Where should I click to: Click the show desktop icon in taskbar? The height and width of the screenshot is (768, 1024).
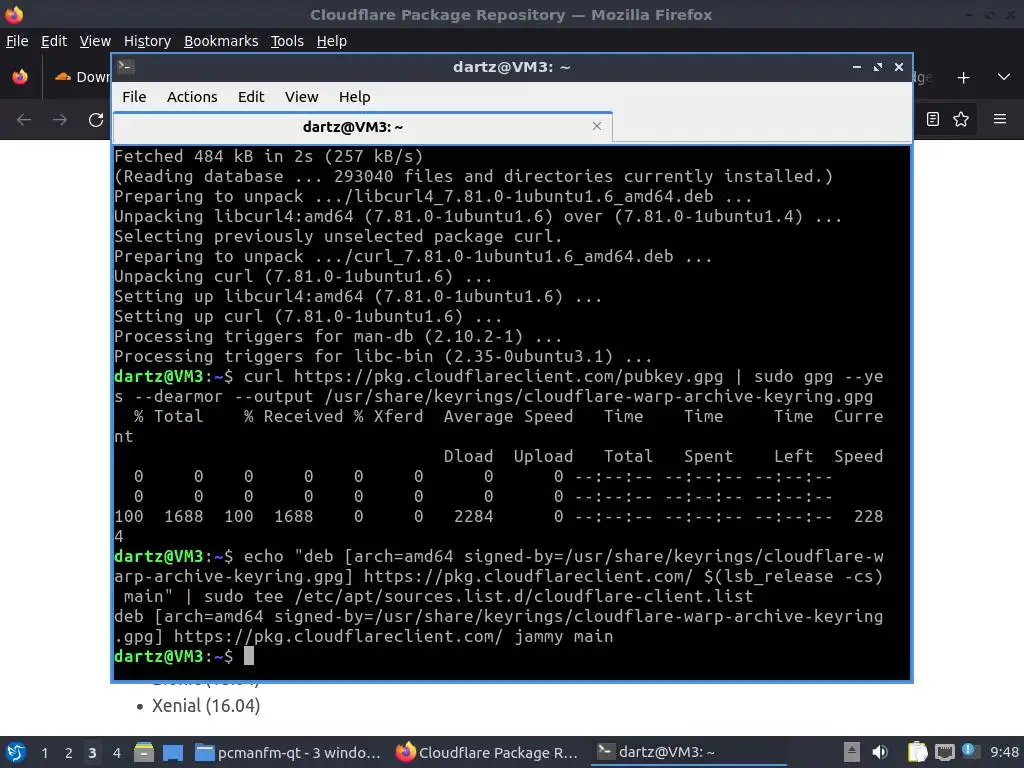172,752
